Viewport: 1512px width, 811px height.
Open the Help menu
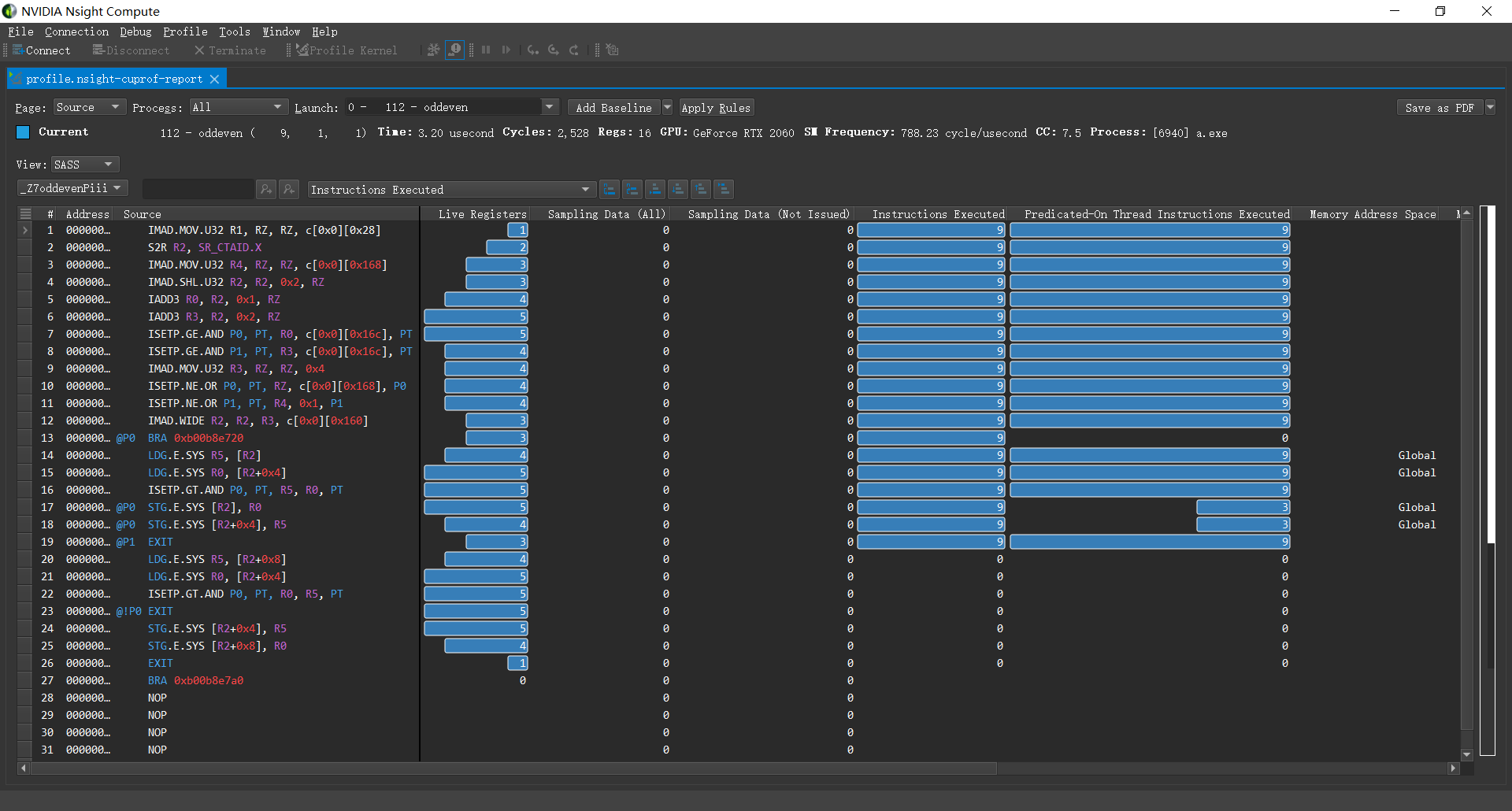324,31
